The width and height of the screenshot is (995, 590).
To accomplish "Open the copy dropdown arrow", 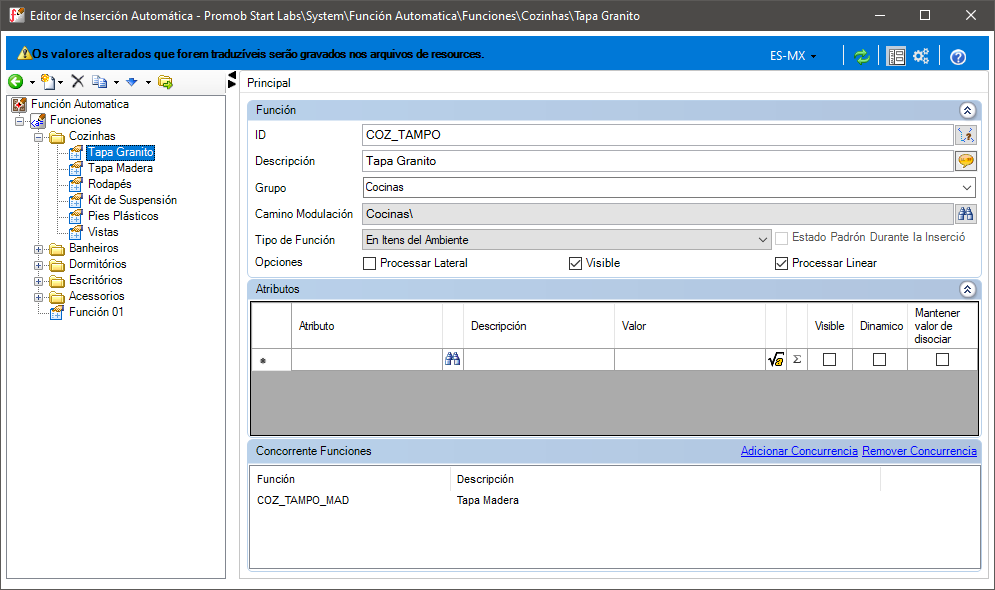I will coord(116,82).
